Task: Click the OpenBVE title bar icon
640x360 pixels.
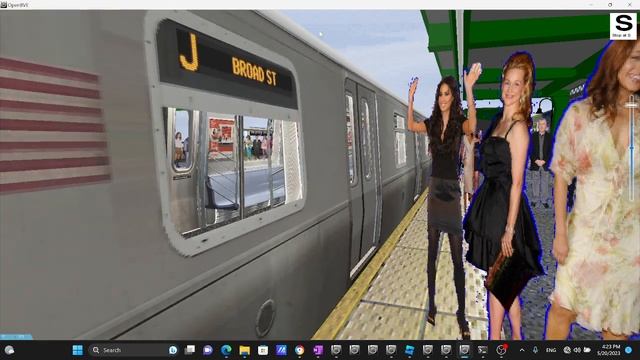Action: pyautogui.click(x=4, y=5)
